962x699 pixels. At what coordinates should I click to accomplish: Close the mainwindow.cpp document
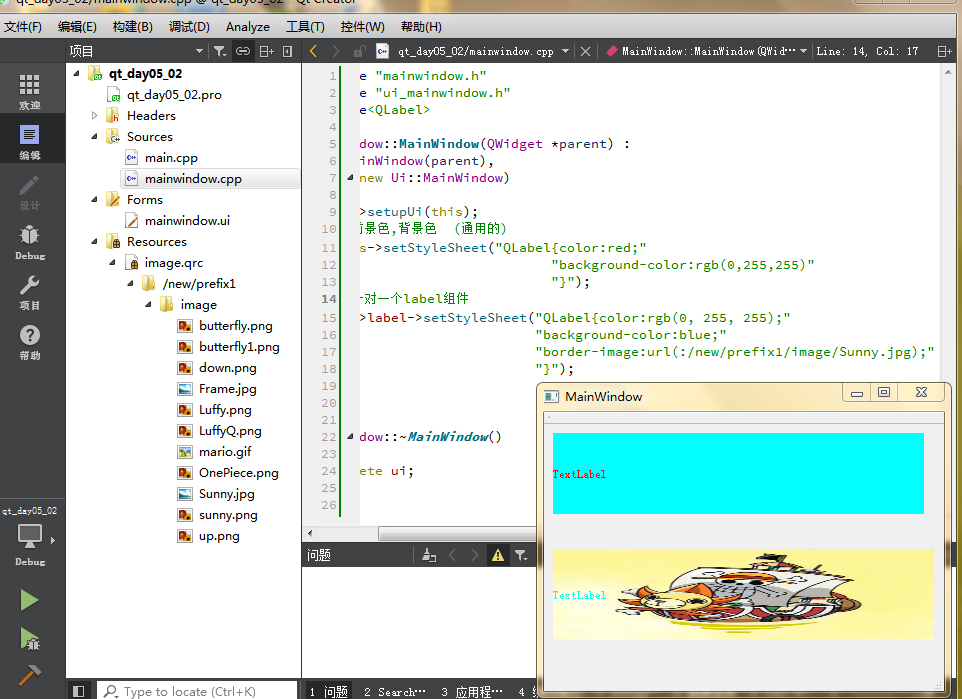point(585,52)
